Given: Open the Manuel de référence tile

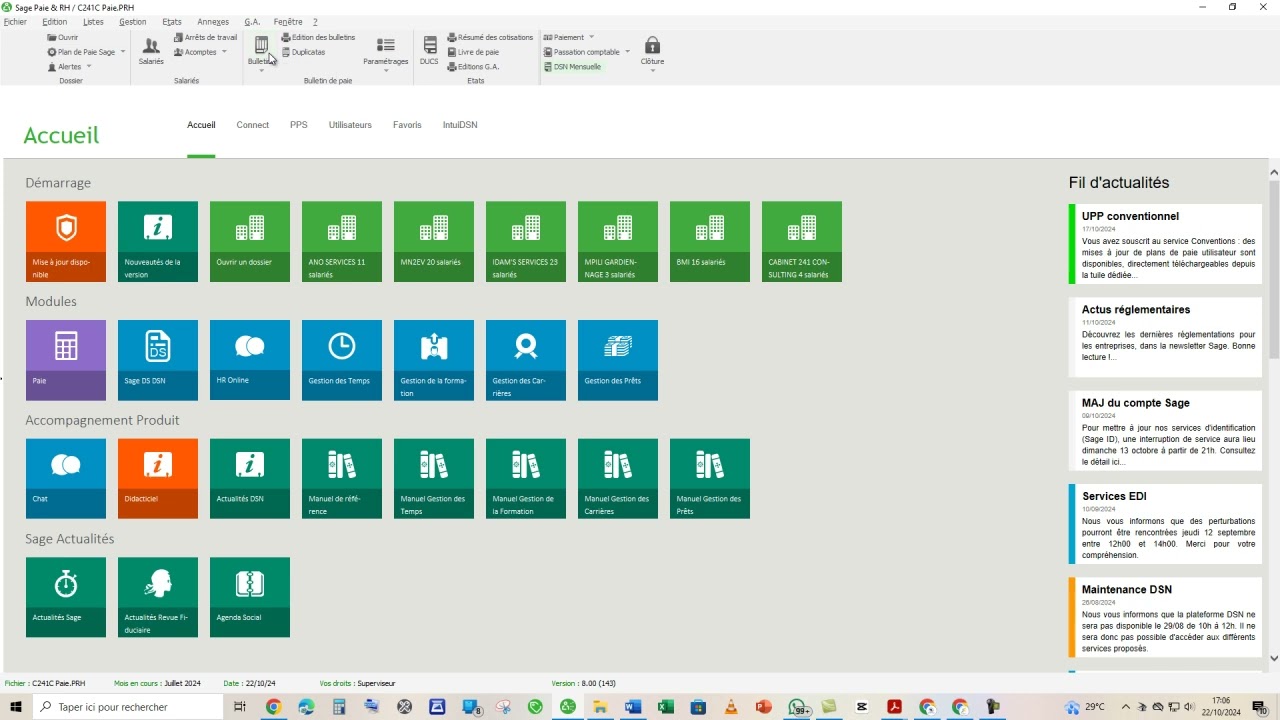Looking at the screenshot, I should [342, 478].
